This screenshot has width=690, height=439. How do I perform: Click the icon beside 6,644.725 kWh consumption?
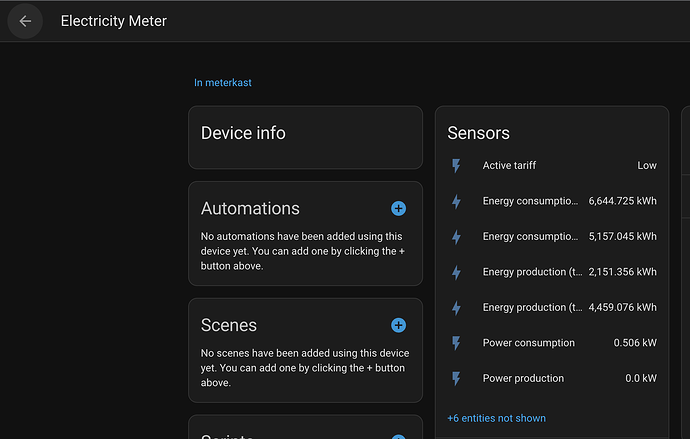(457, 201)
